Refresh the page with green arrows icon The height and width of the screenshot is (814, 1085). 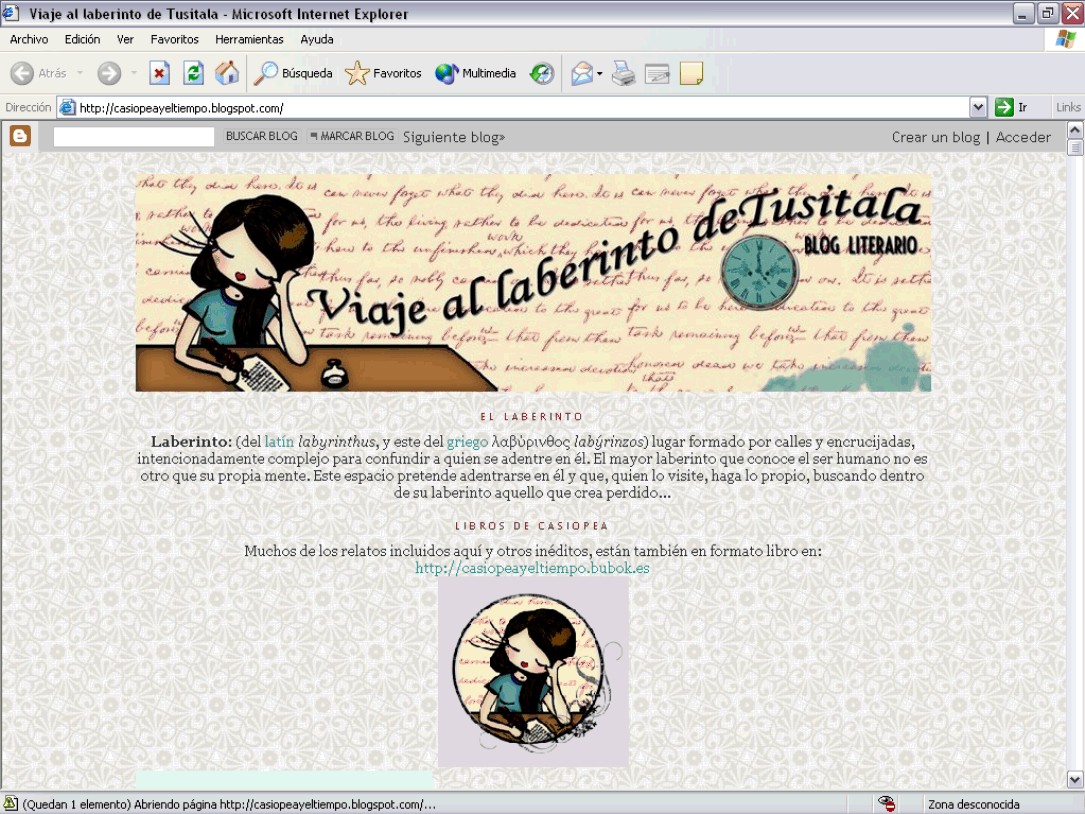(x=193, y=73)
